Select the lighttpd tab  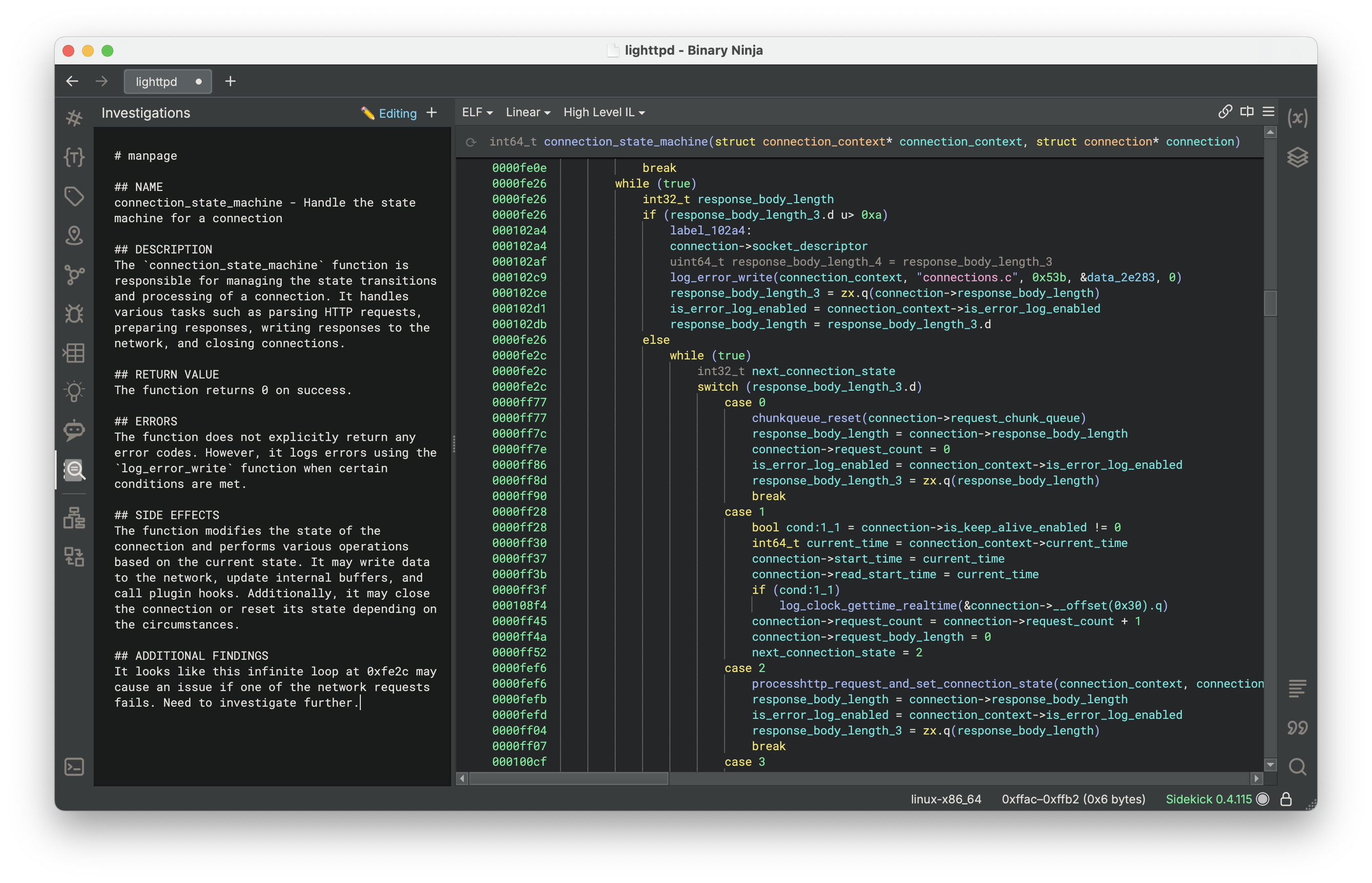[x=156, y=82]
